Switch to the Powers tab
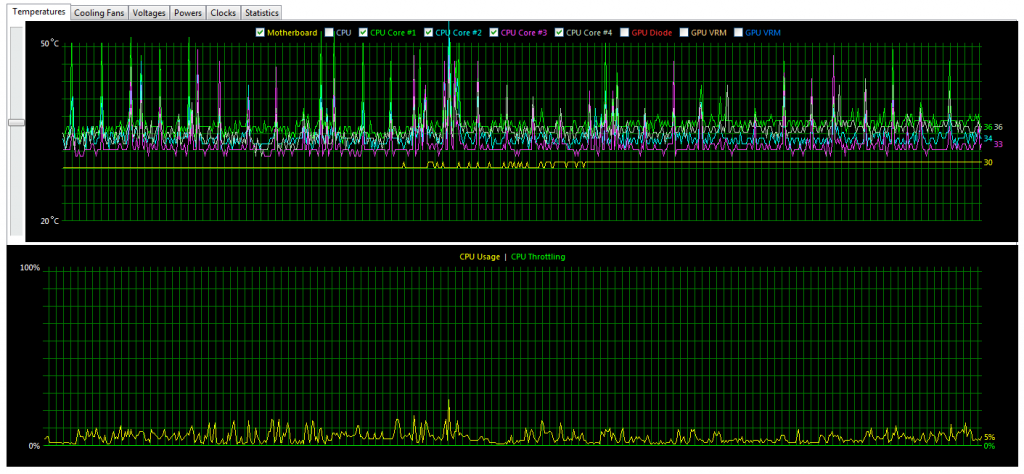The width and height of the screenshot is (1024, 474). 188,12
